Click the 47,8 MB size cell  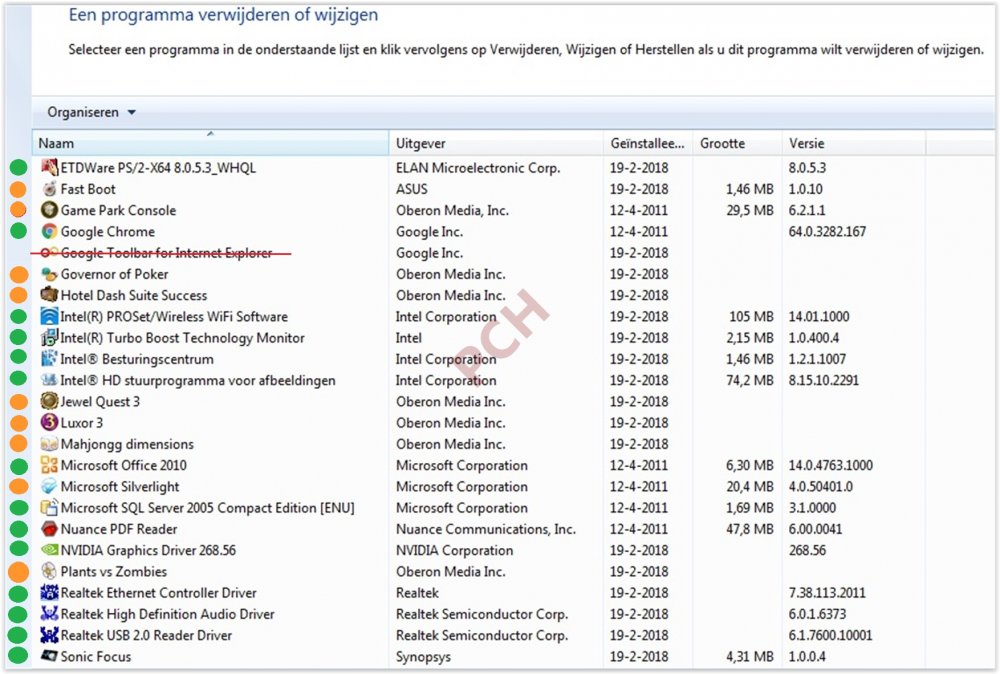(x=749, y=529)
